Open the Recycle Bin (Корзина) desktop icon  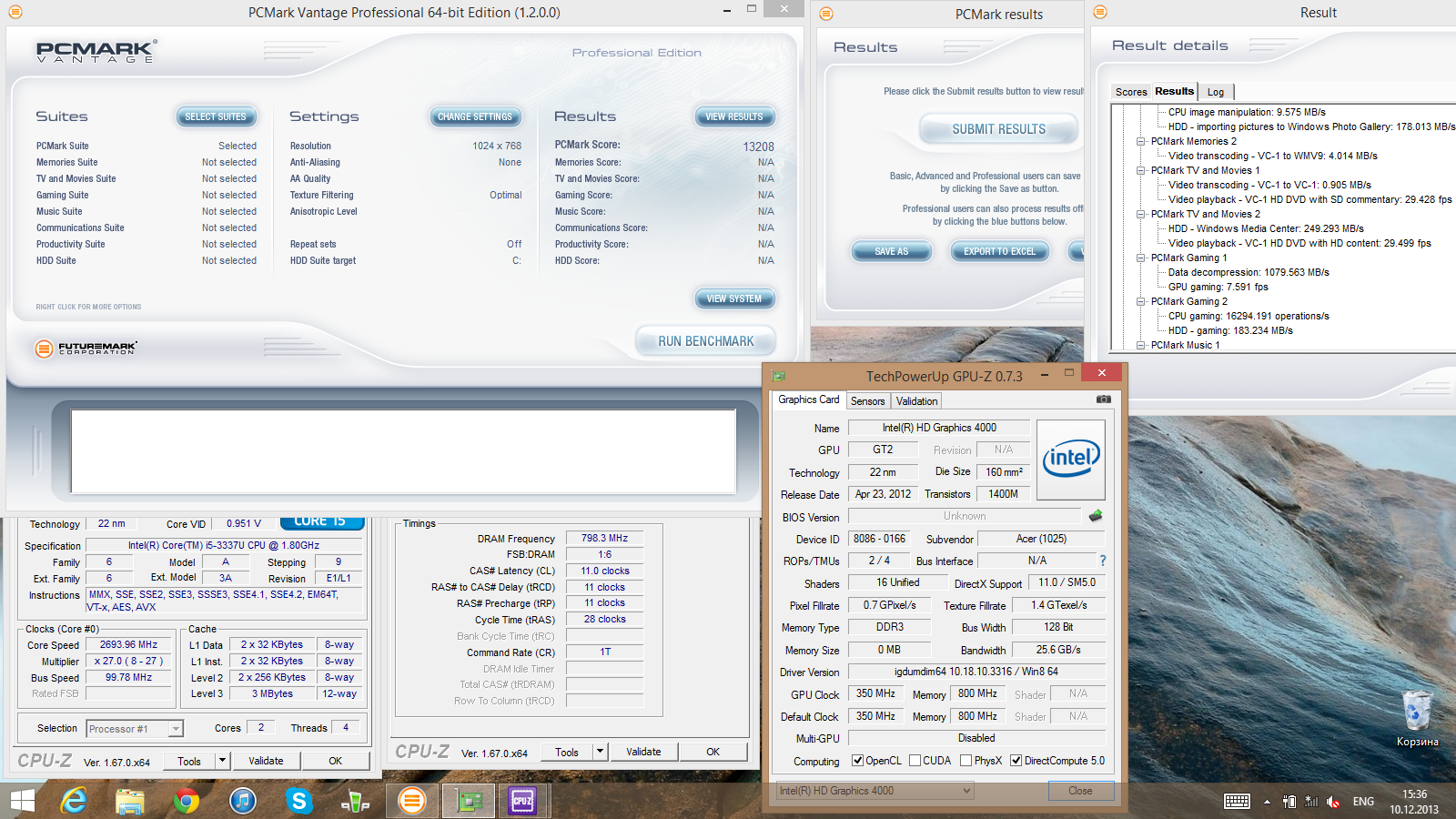1417,718
